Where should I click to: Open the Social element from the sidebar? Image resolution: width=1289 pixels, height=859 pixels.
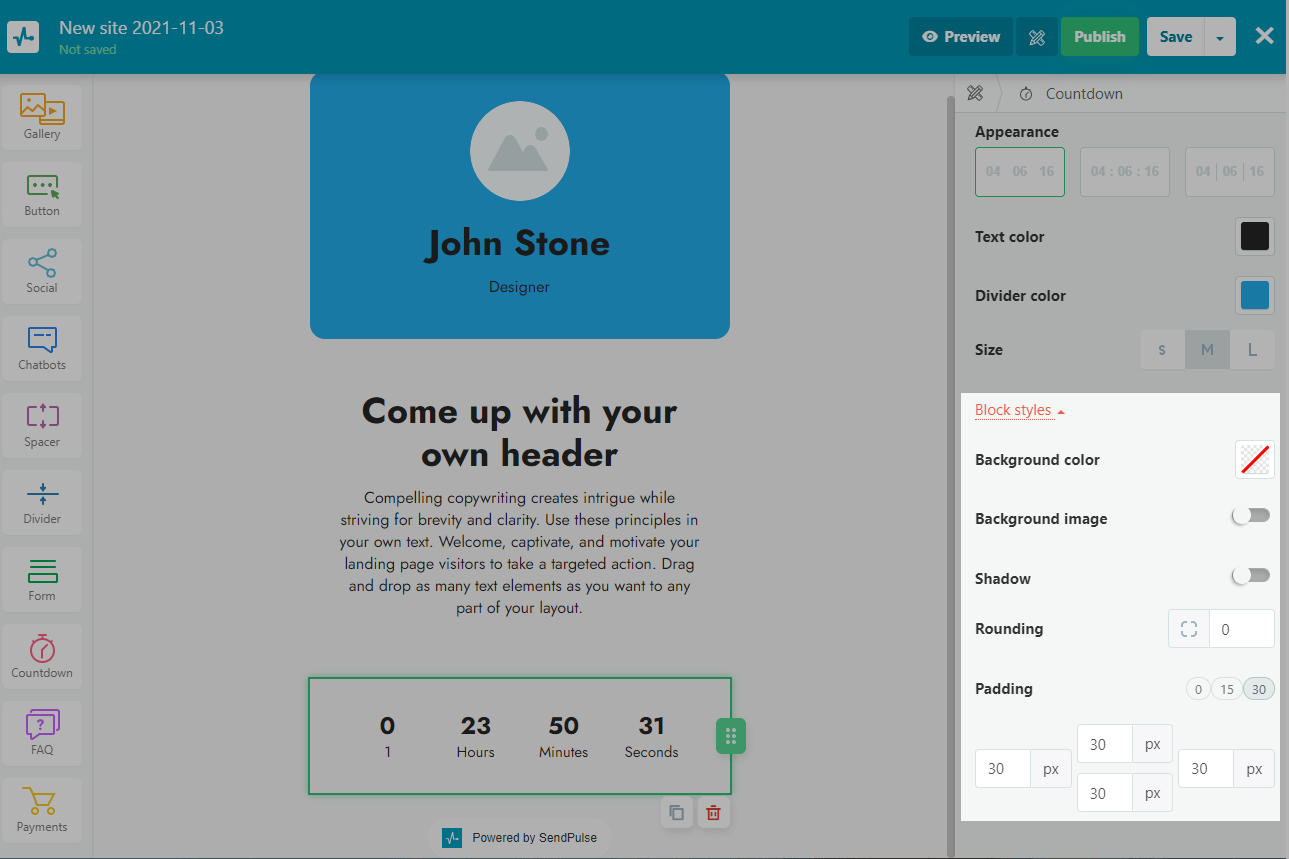[42, 270]
